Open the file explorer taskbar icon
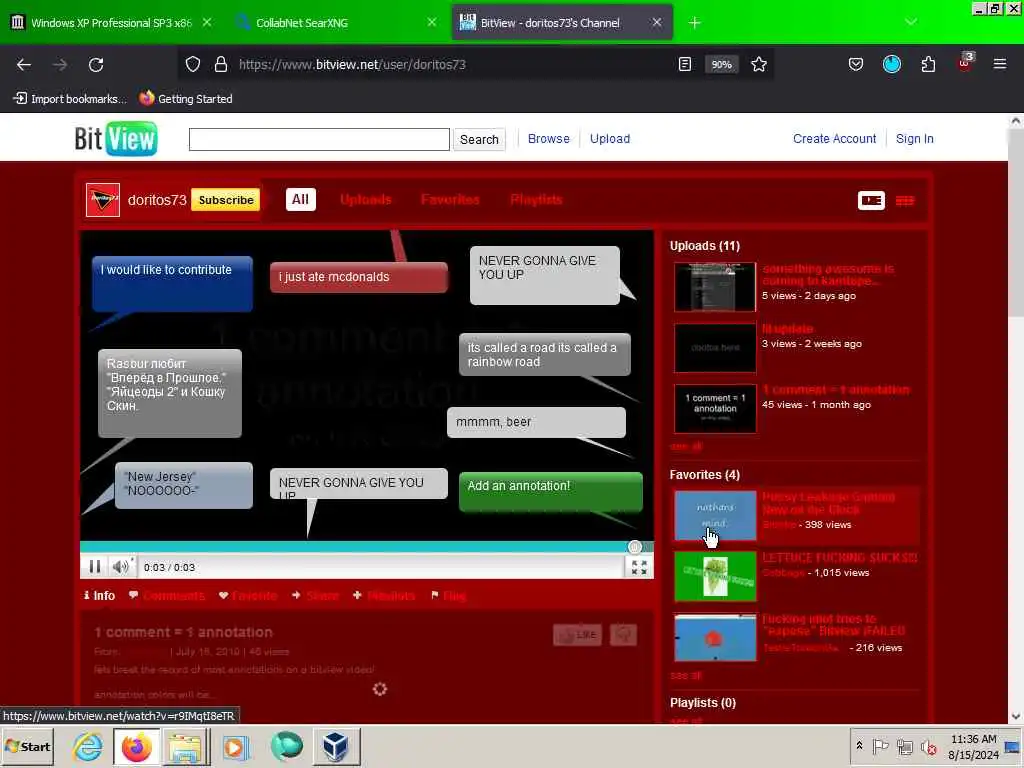 [x=185, y=746]
